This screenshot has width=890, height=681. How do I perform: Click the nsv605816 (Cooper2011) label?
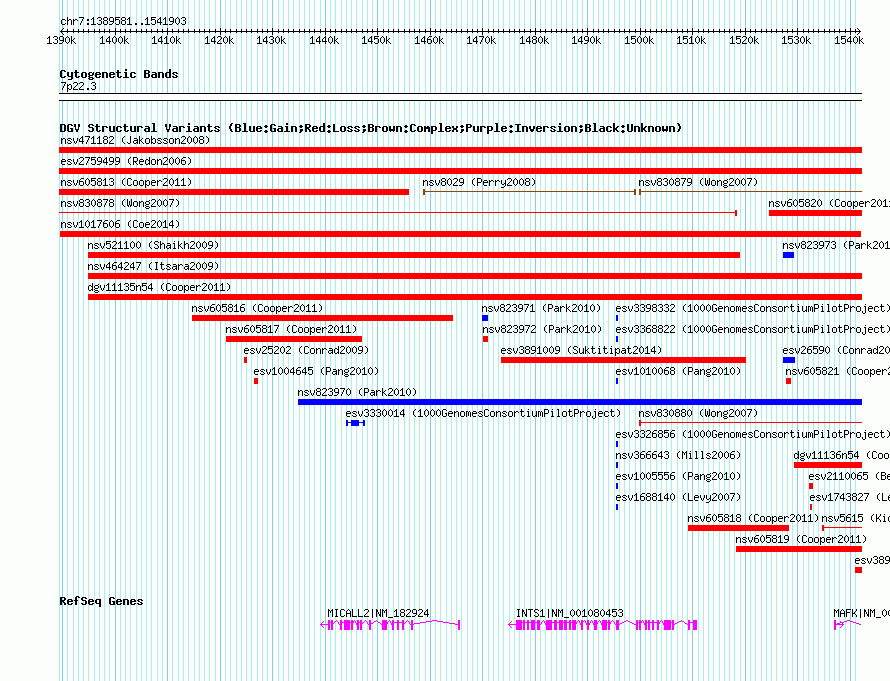click(257, 308)
